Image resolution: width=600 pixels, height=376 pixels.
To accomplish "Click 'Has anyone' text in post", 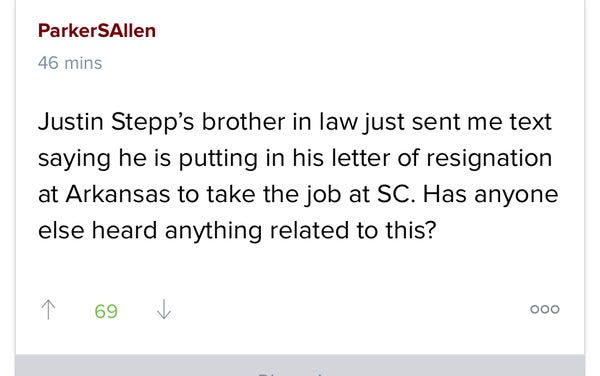I will [x=490, y=195].
